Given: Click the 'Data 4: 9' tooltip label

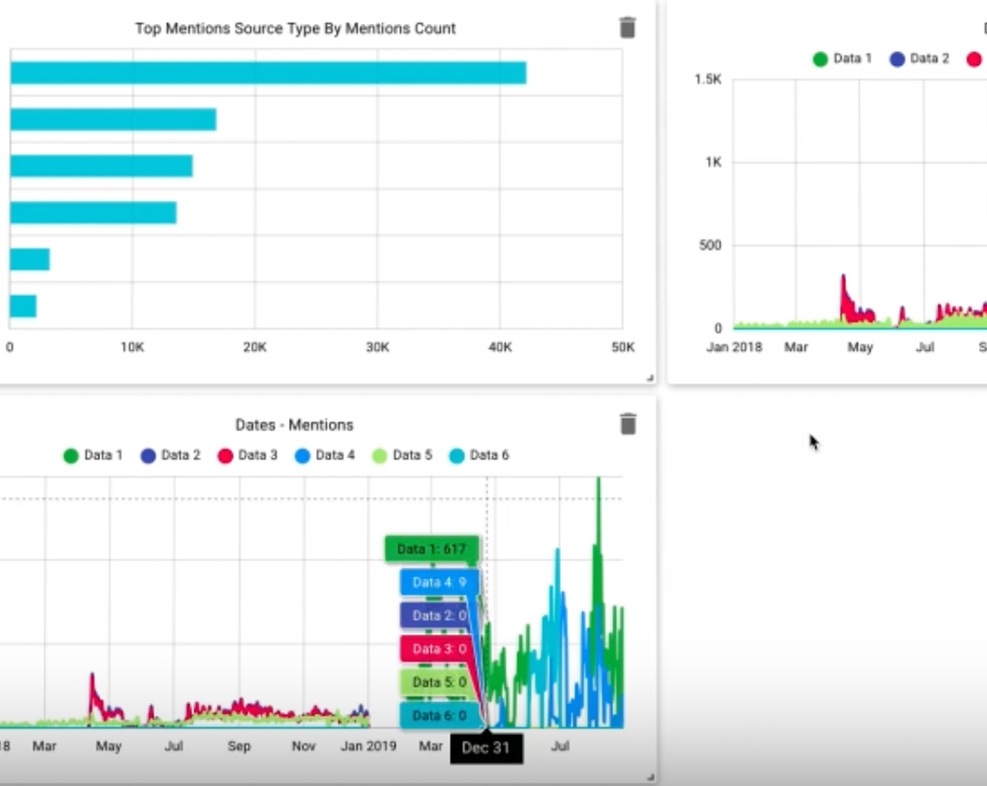Looking at the screenshot, I should [x=439, y=582].
